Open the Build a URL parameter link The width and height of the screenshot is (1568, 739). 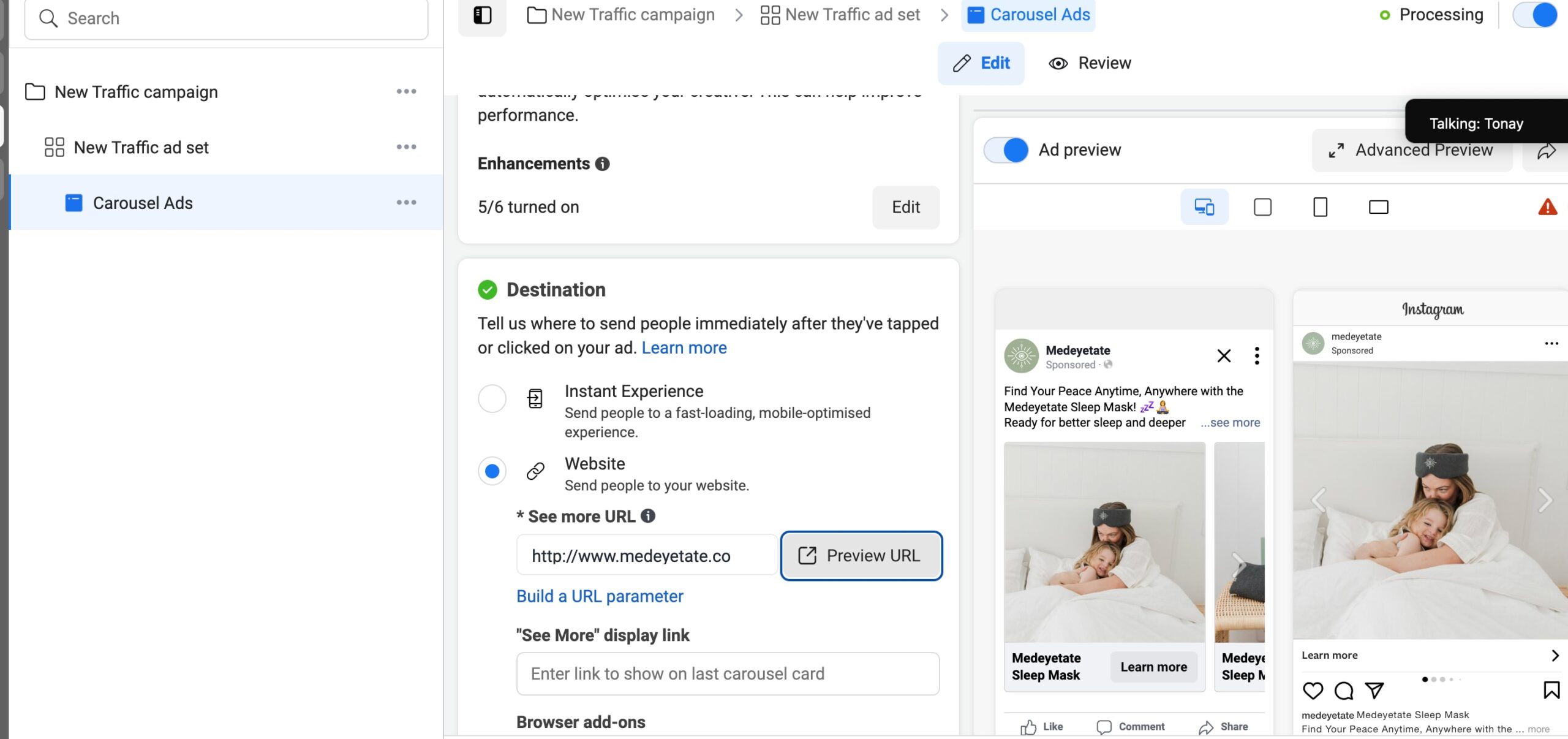coord(600,596)
